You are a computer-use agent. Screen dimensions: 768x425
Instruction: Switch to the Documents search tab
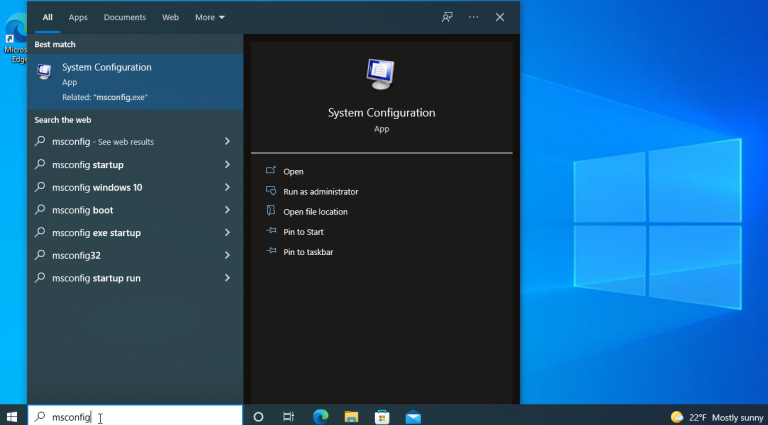[x=124, y=17]
